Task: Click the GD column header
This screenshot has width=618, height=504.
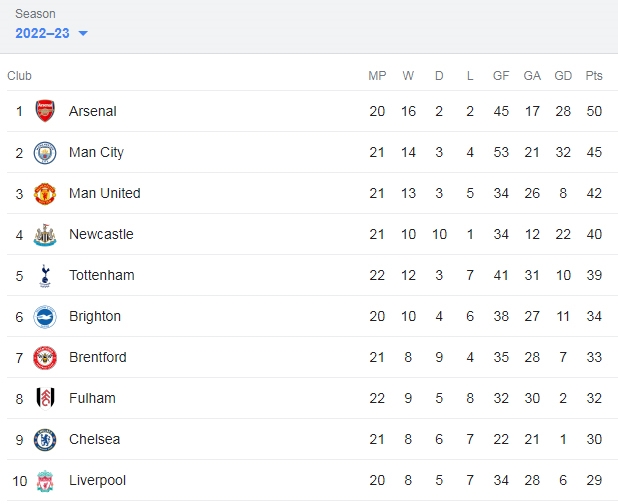Action: (563, 75)
